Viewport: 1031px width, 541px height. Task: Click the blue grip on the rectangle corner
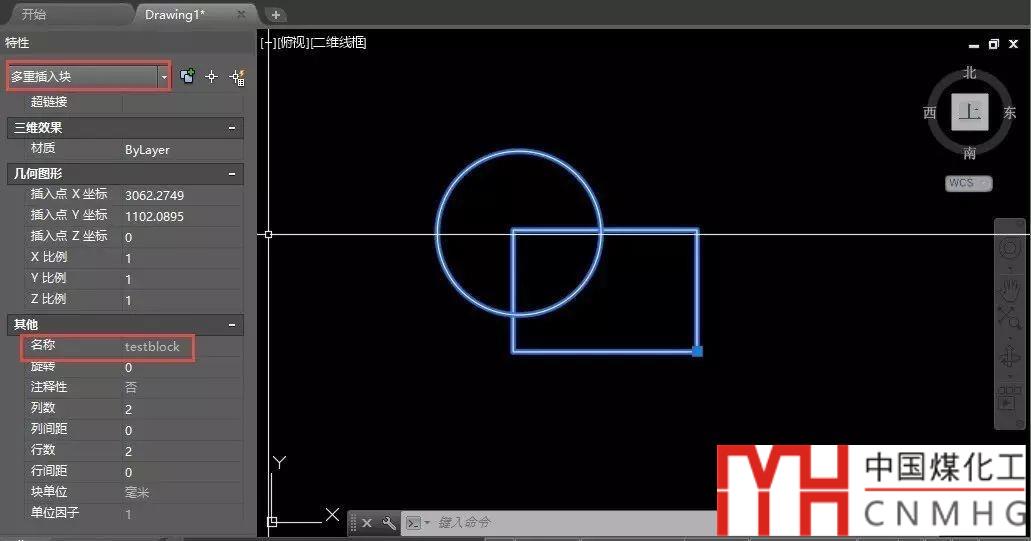click(697, 351)
